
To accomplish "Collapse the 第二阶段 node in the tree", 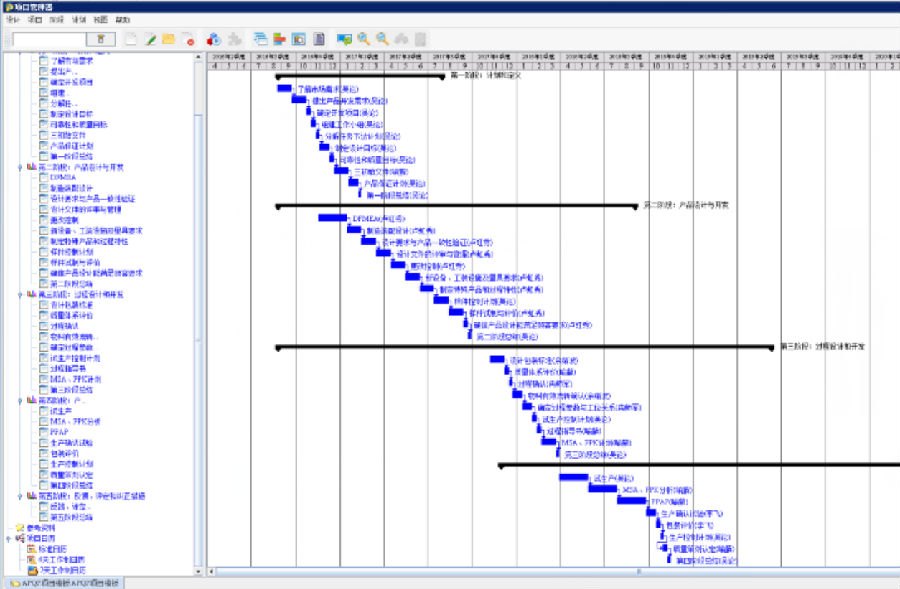I will point(21,167).
